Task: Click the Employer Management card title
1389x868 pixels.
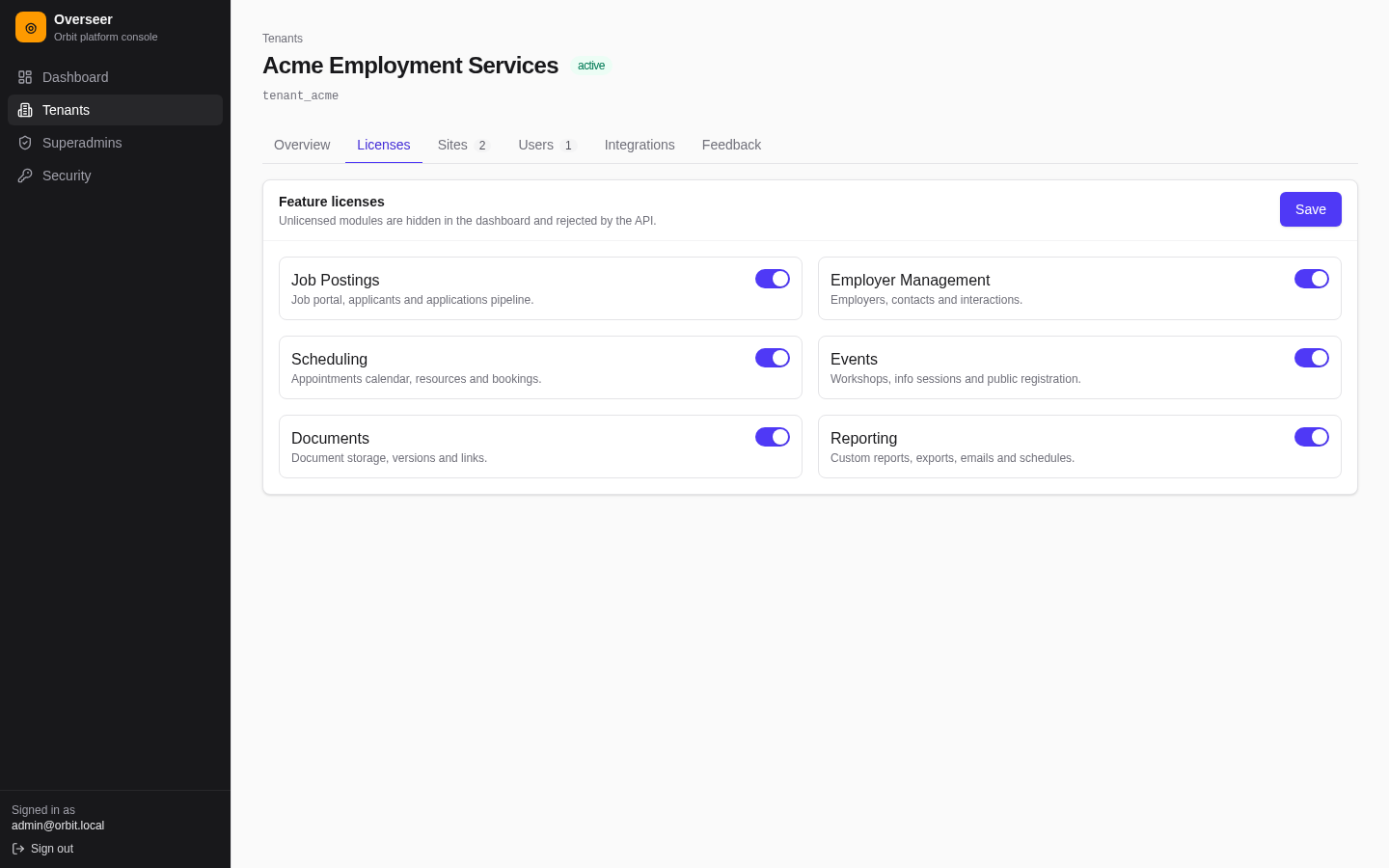Action: click(910, 280)
